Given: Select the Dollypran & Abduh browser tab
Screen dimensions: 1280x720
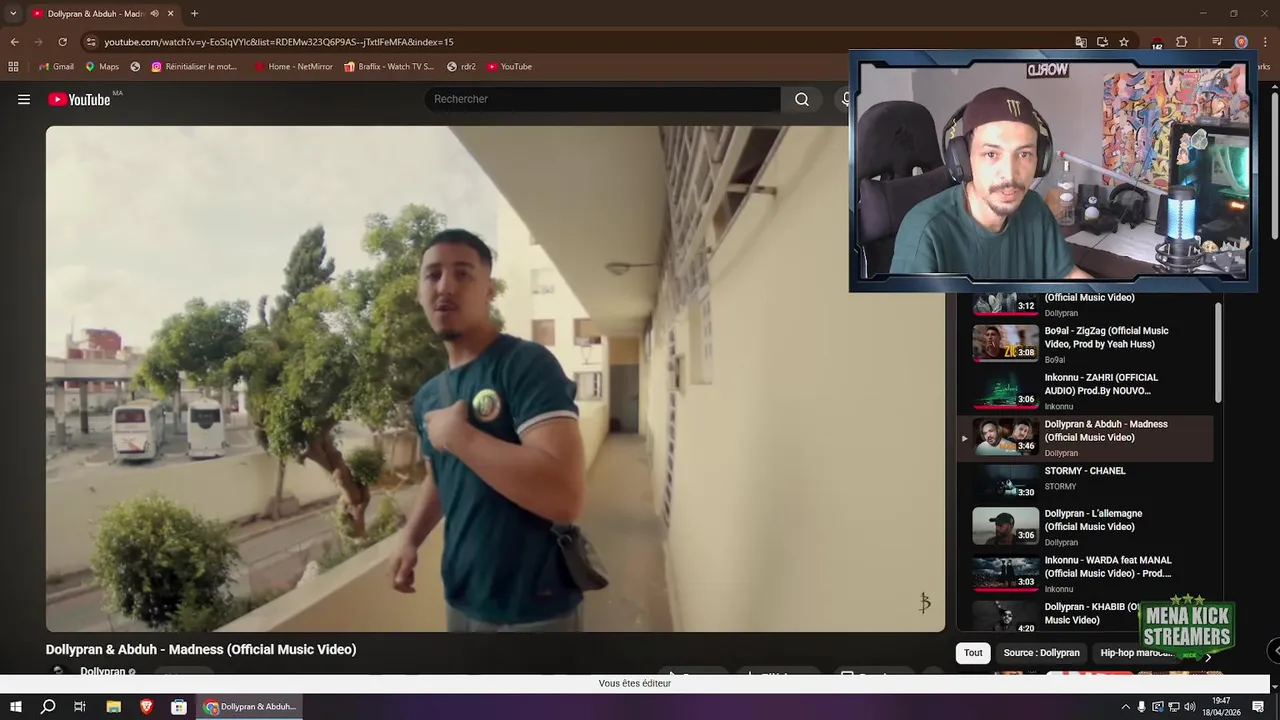Looking at the screenshot, I should tap(102, 13).
